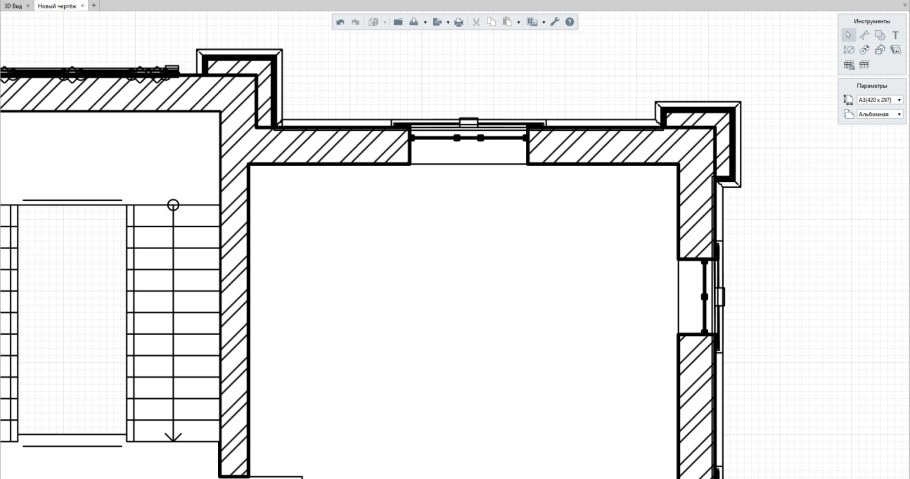
Task: Click the open folder icon
Action: click(398, 21)
